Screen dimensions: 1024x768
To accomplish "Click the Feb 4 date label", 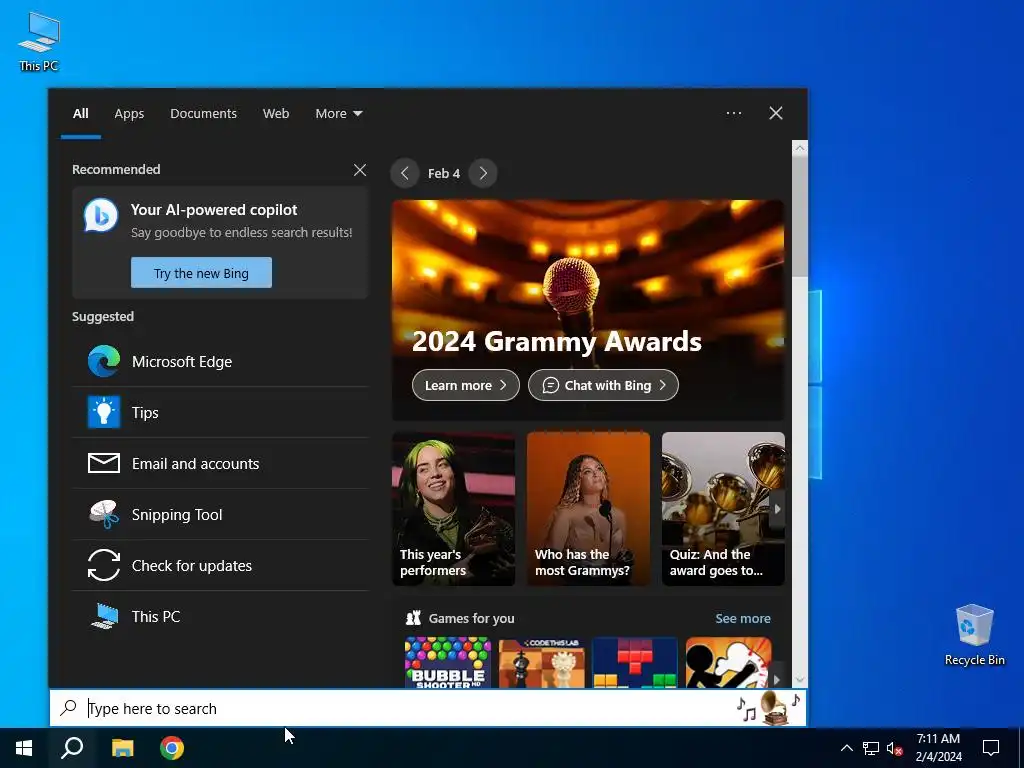I will click(443, 173).
